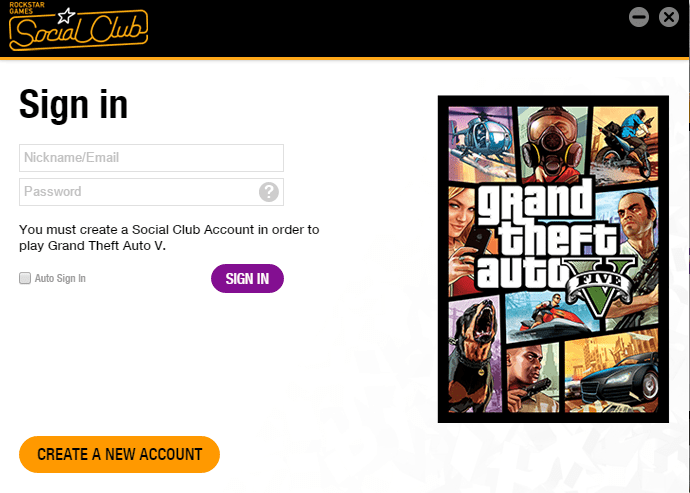Click the Auto Sign In label text
The image size is (690, 493).
click(60, 278)
